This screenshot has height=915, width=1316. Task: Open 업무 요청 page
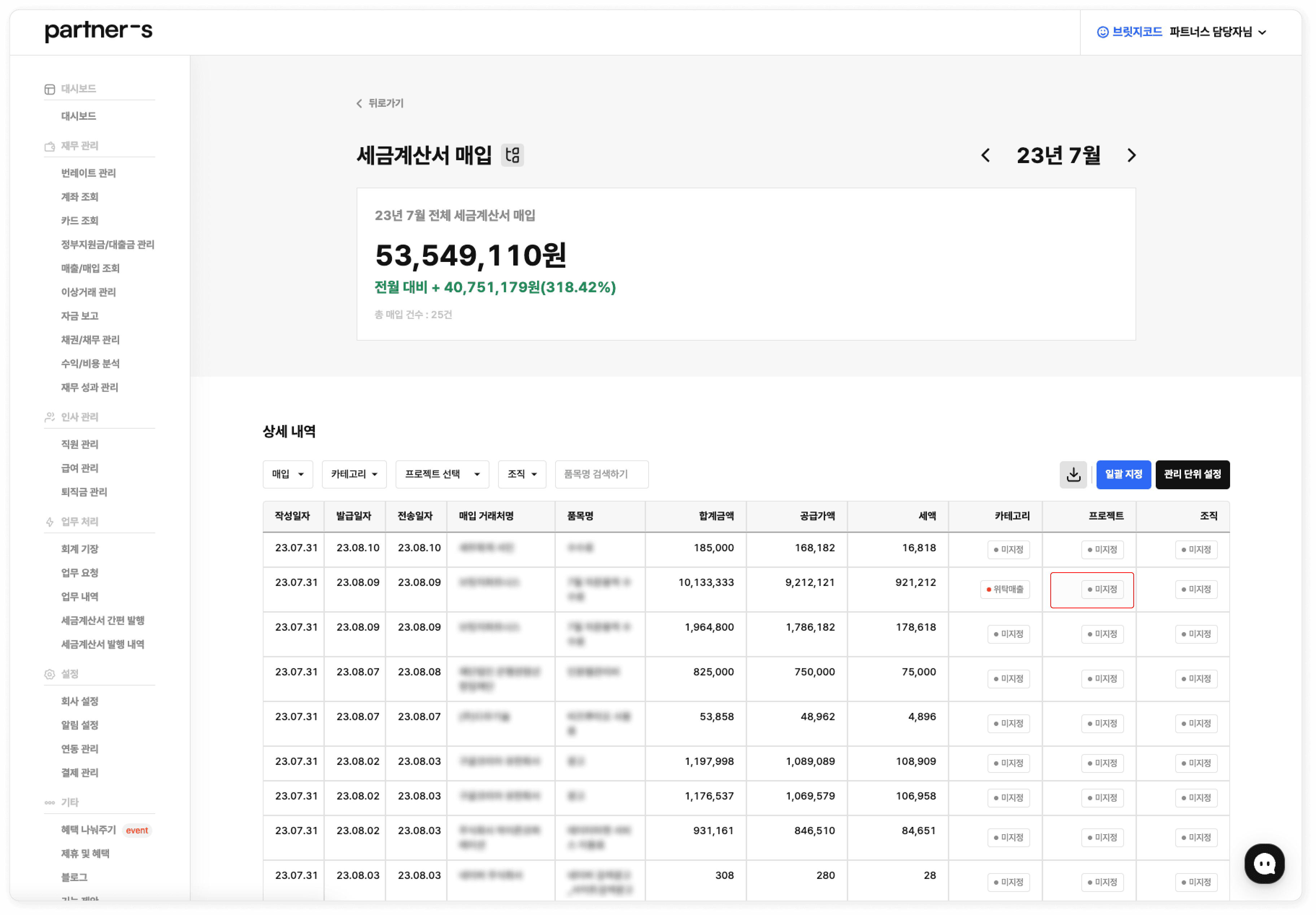(x=80, y=574)
